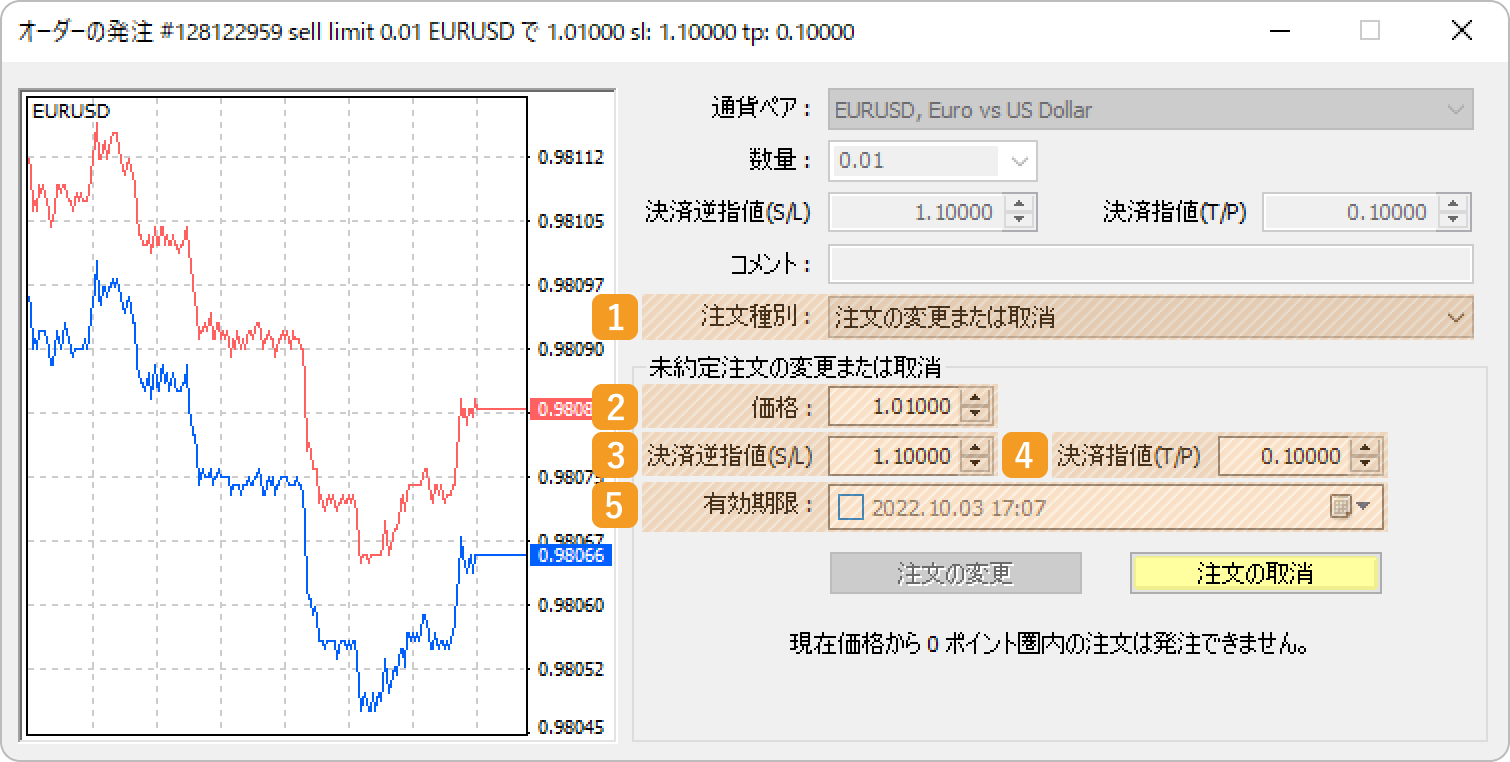Click the 現在価格から 0 ポイント notice text
Screen dimensions: 1510x762
click(1049, 644)
